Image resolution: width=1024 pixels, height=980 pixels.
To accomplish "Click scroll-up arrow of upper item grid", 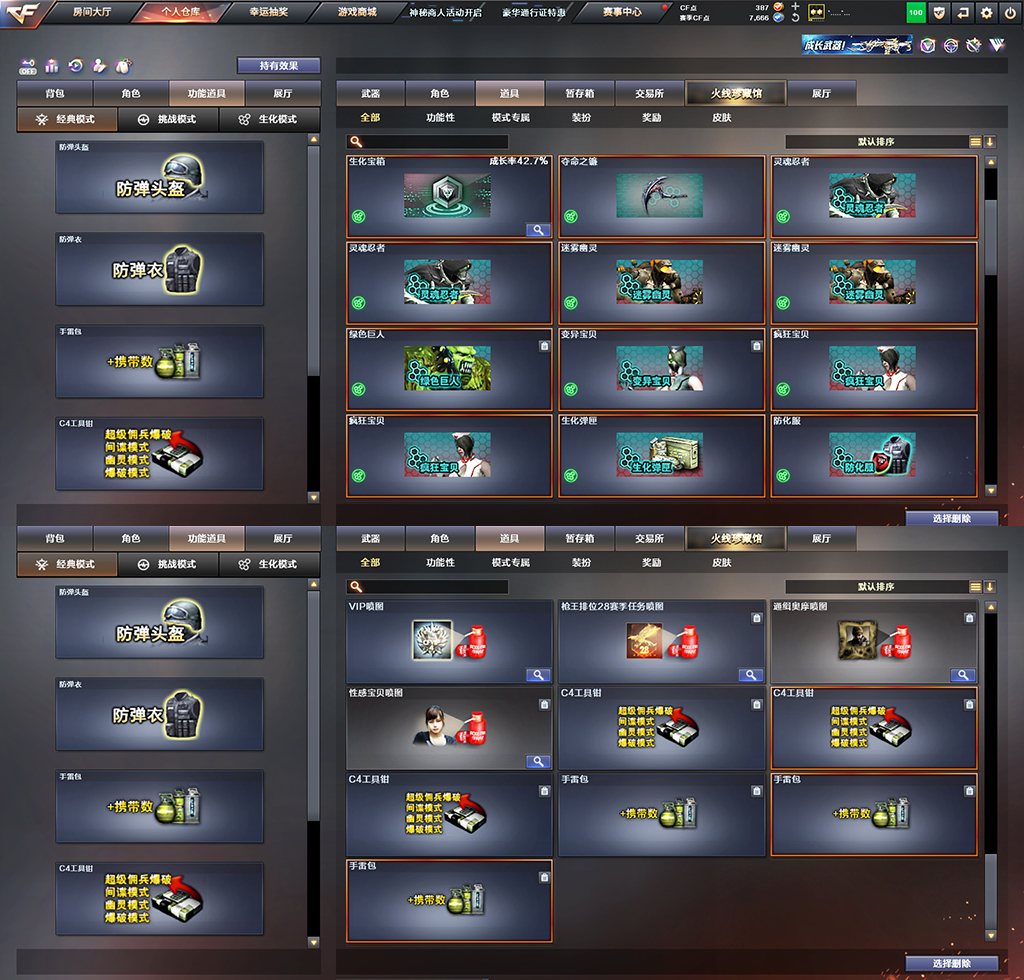I will pos(991,161).
